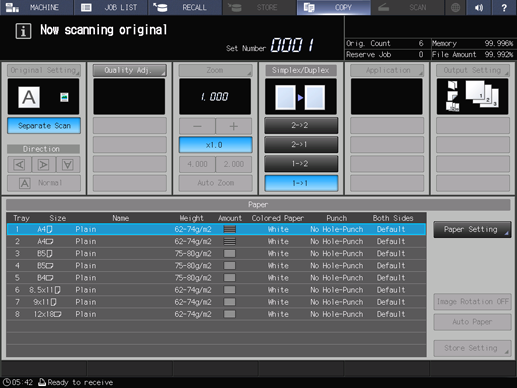The image size is (517, 388).
Task: Click the output setting stacked pages icon
Action: coord(472,96)
